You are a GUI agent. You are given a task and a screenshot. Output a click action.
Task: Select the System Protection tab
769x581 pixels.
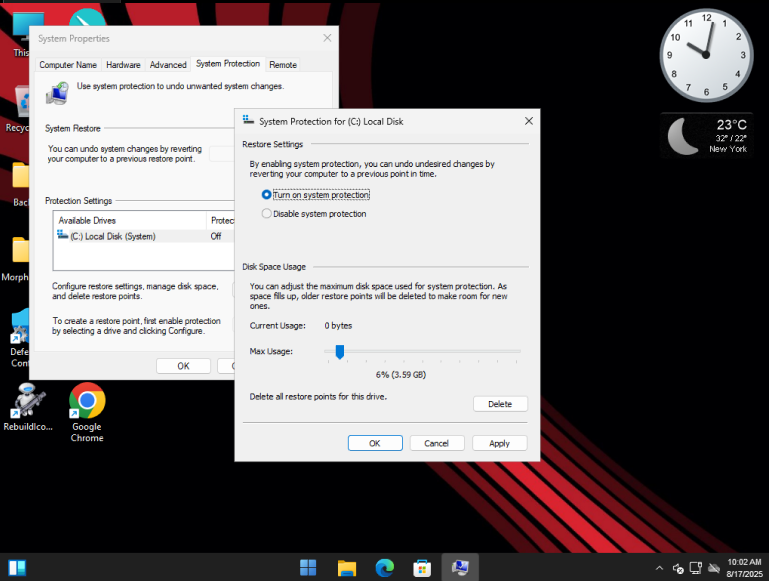point(228,64)
